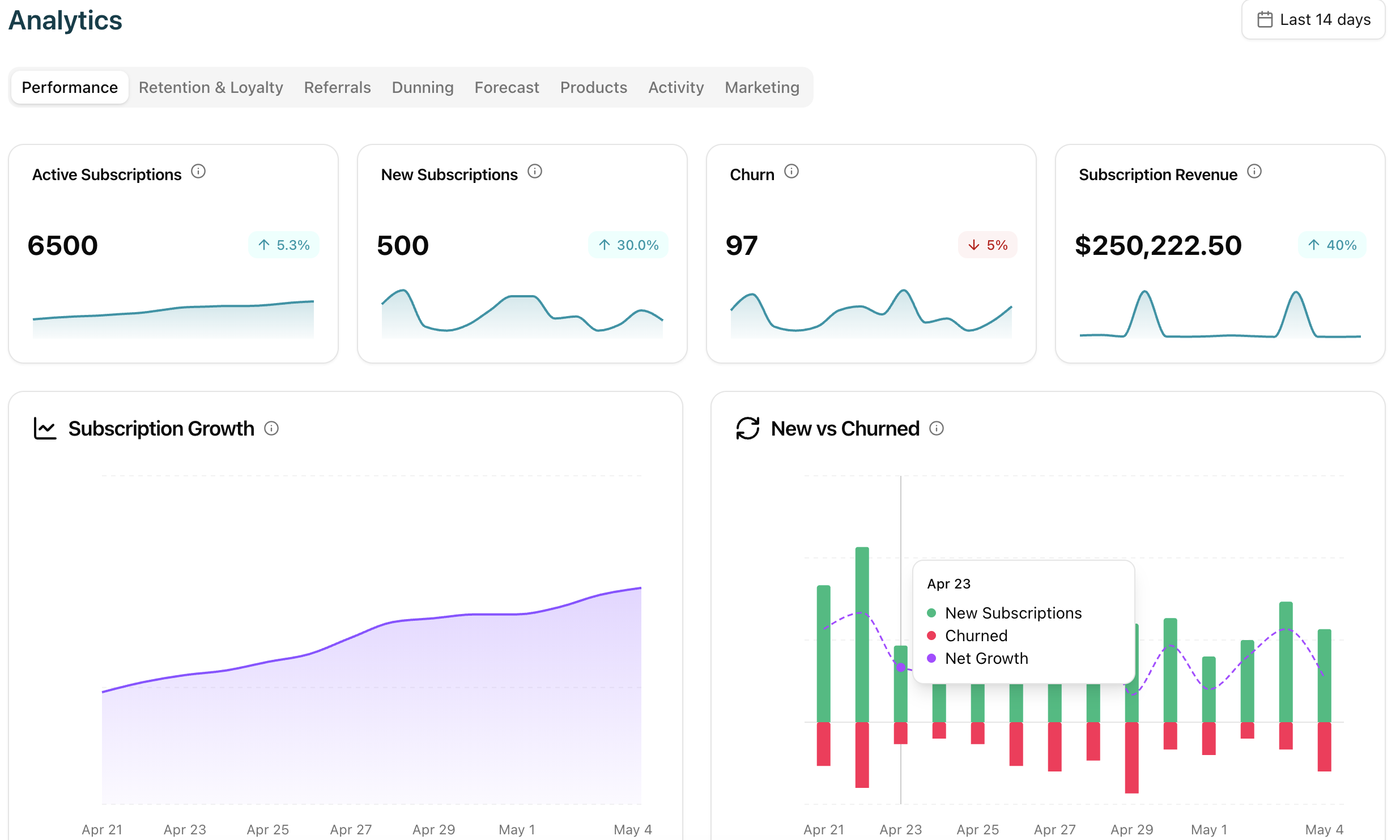Click the Subscription Revenue sparkline chart
This screenshot has width=1400, height=840.
pos(1220,314)
